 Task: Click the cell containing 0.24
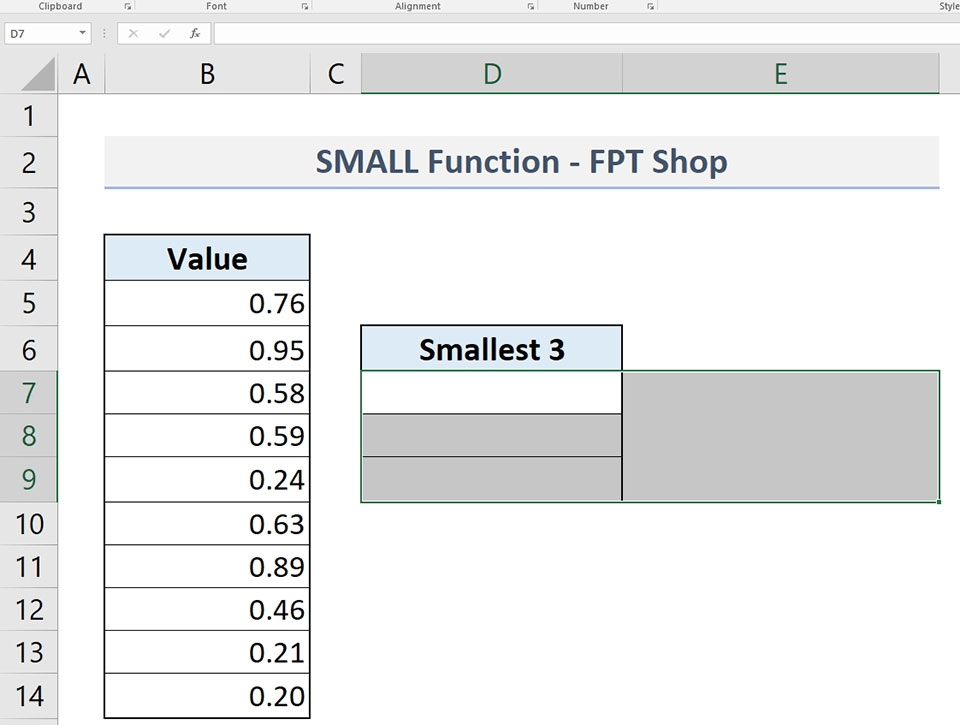click(207, 479)
